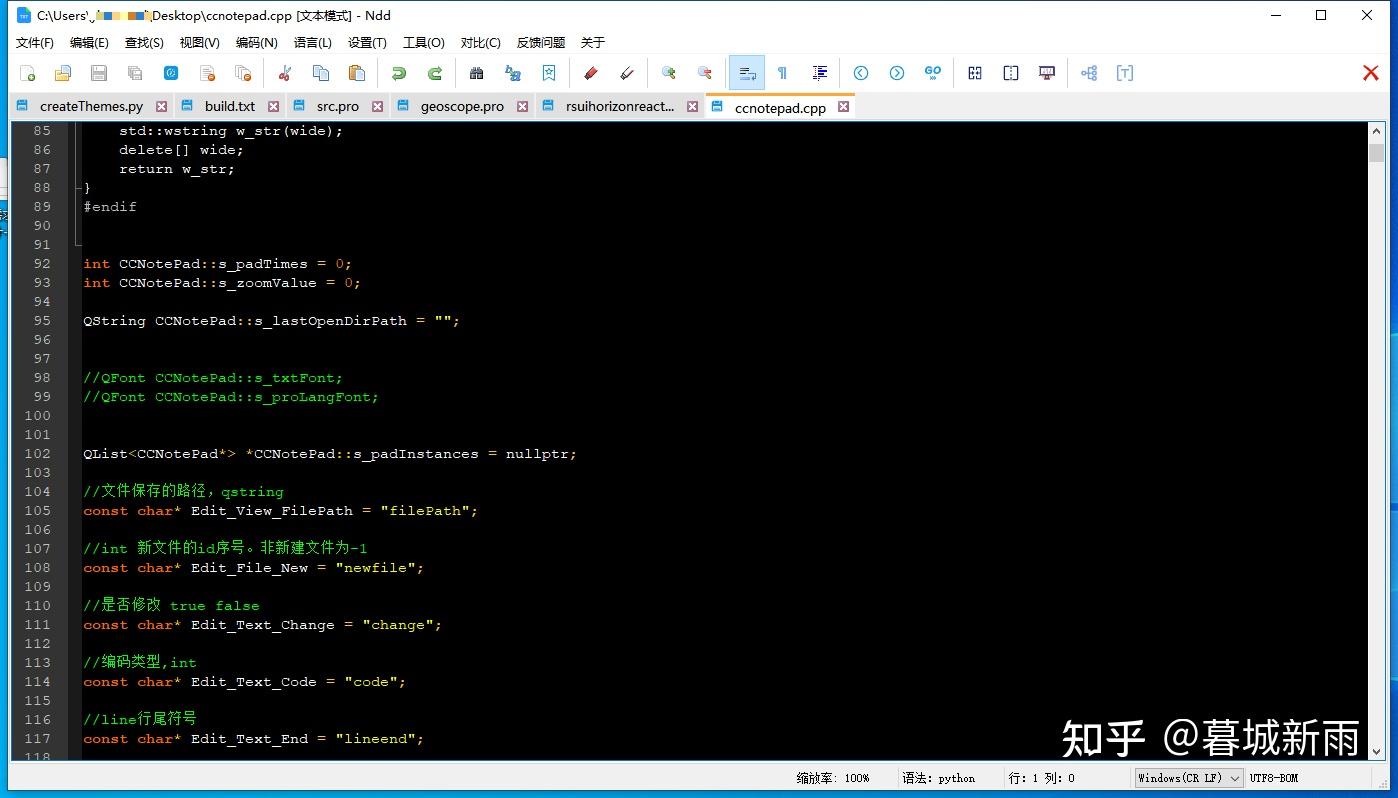This screenshot has width=1398, height=798.
Task: Open the 编辑(E) menu
Action: coord(89,42)
